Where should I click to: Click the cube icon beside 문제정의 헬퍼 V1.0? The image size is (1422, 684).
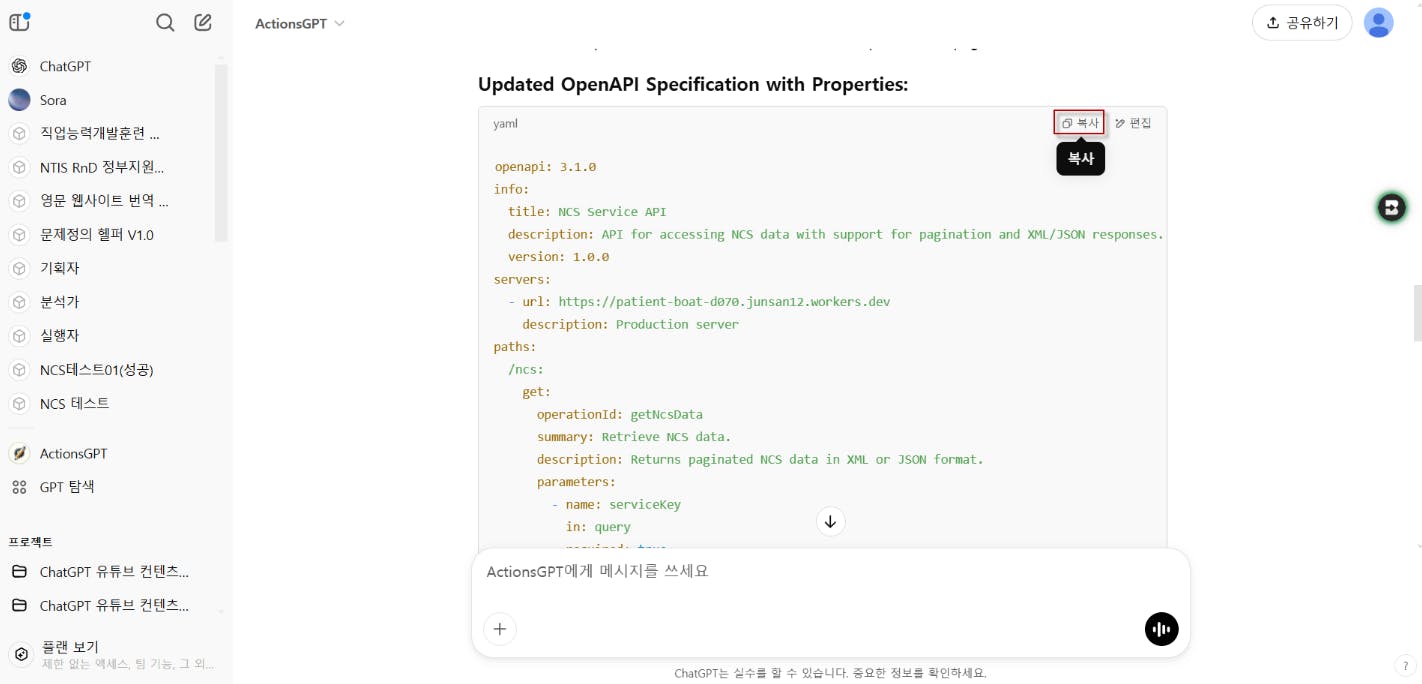[x=19, y=235]
